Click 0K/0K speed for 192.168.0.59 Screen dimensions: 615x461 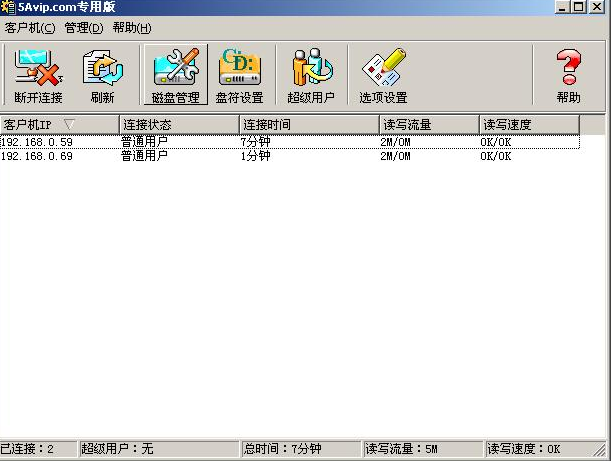(x=496, y=142)
